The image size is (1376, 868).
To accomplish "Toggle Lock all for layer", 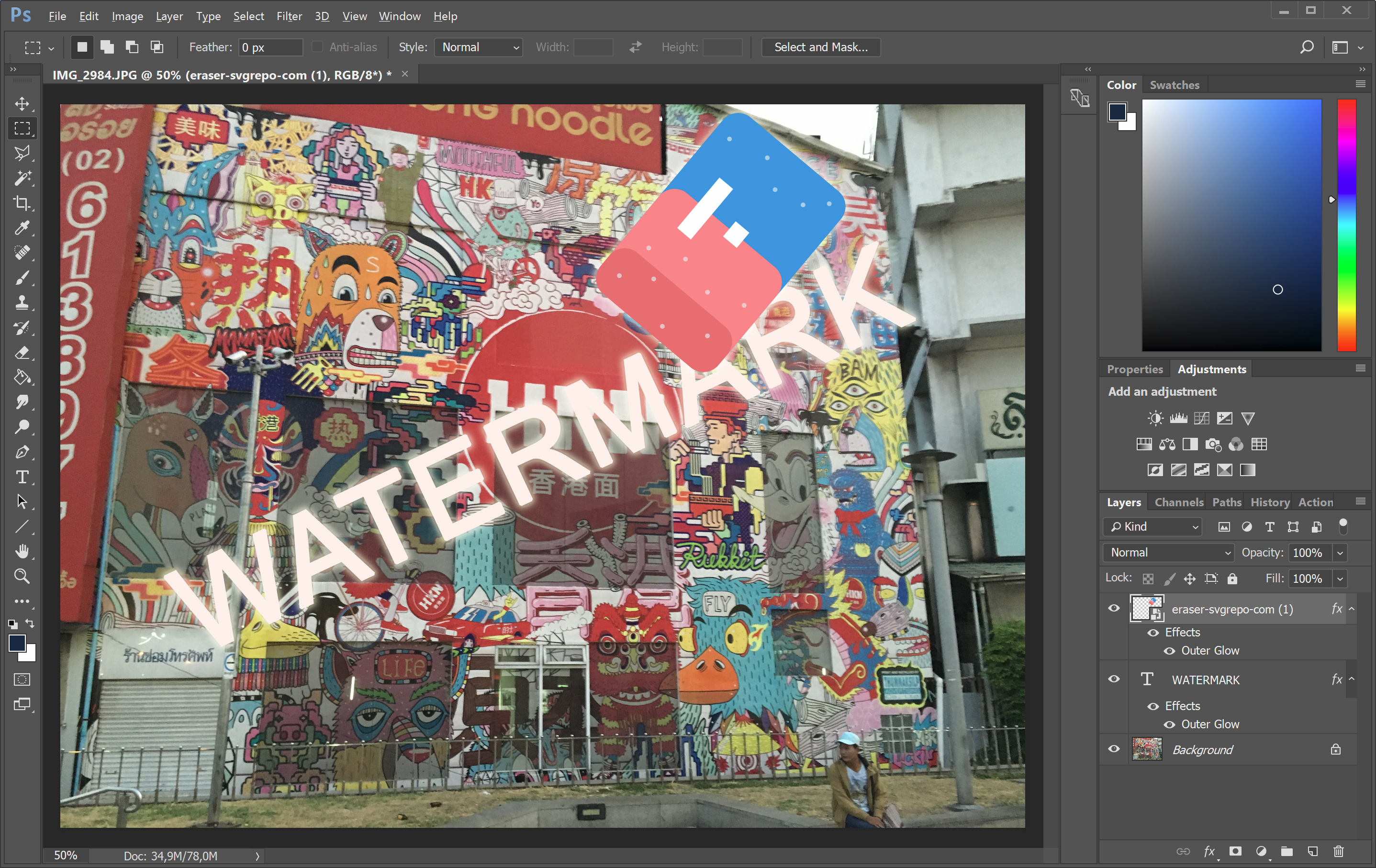I will pyautogui.click(x=1232, y=579).
